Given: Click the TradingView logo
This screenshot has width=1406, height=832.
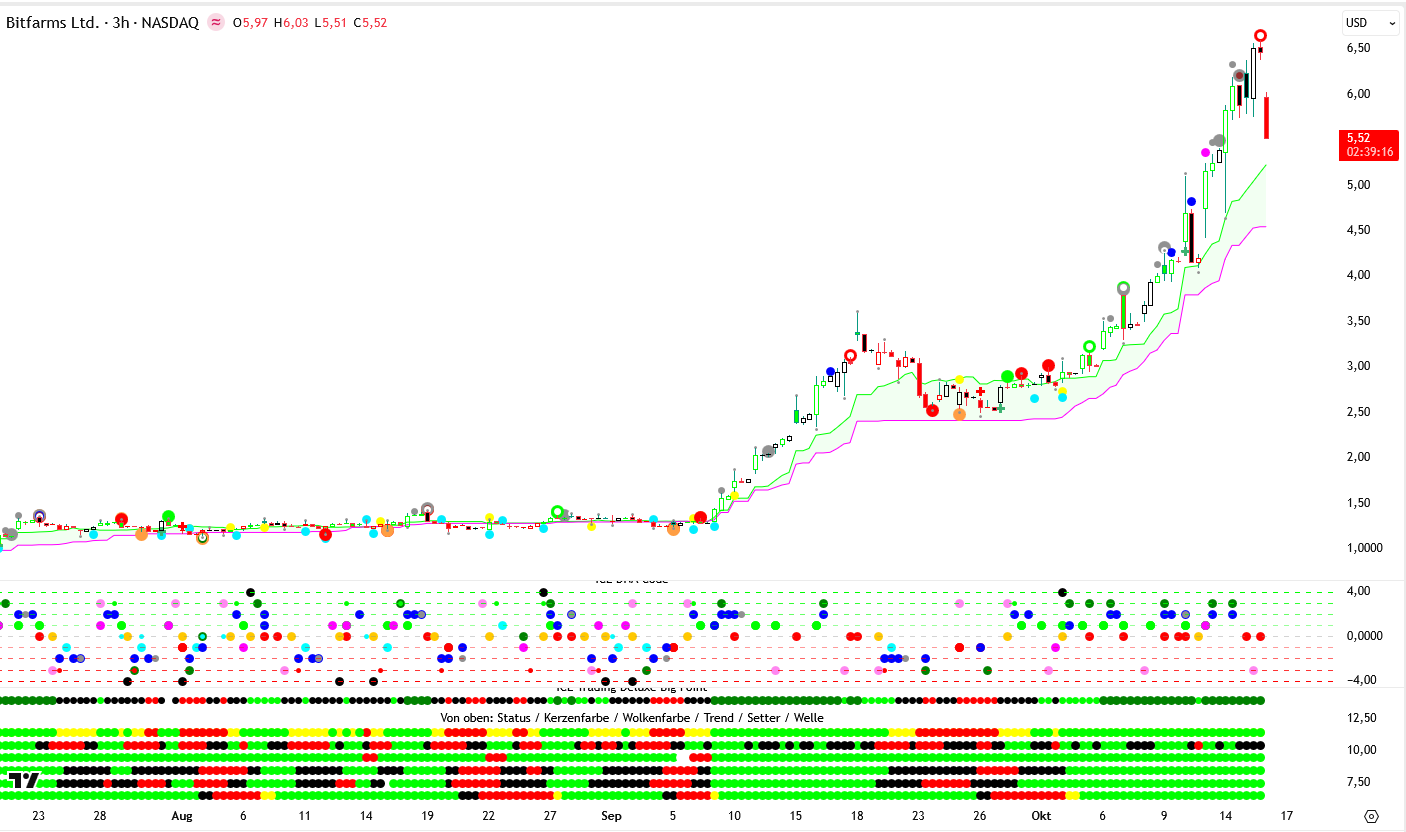Looking at the screenshot, I should click(x=24, y=780).
